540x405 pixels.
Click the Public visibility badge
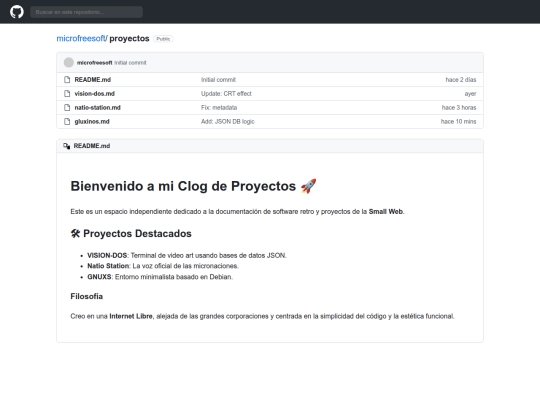[163, 39]
